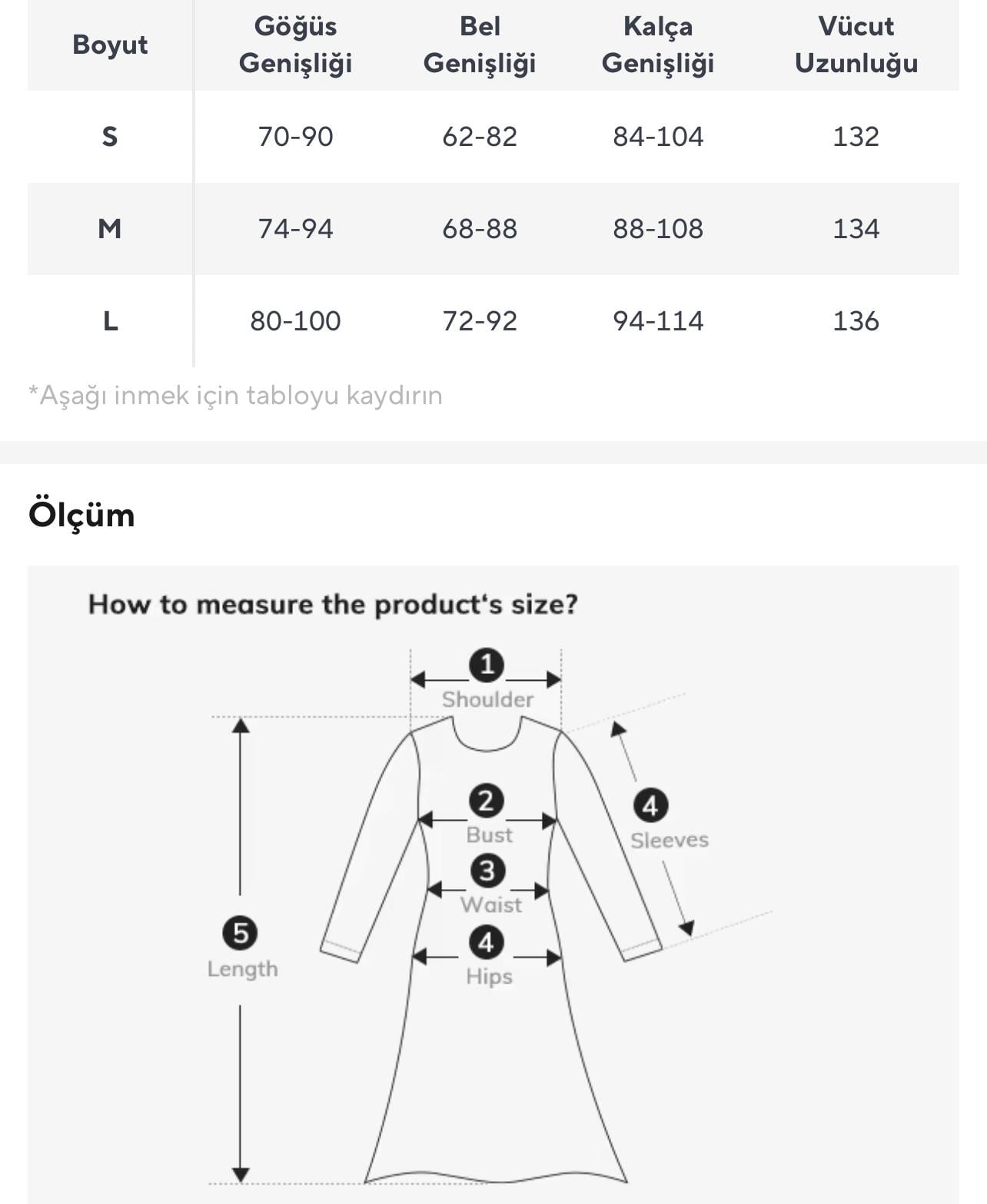Click the Vücut Uzunluğu column header
This screenshot has width=987, height=1204.
856,45
